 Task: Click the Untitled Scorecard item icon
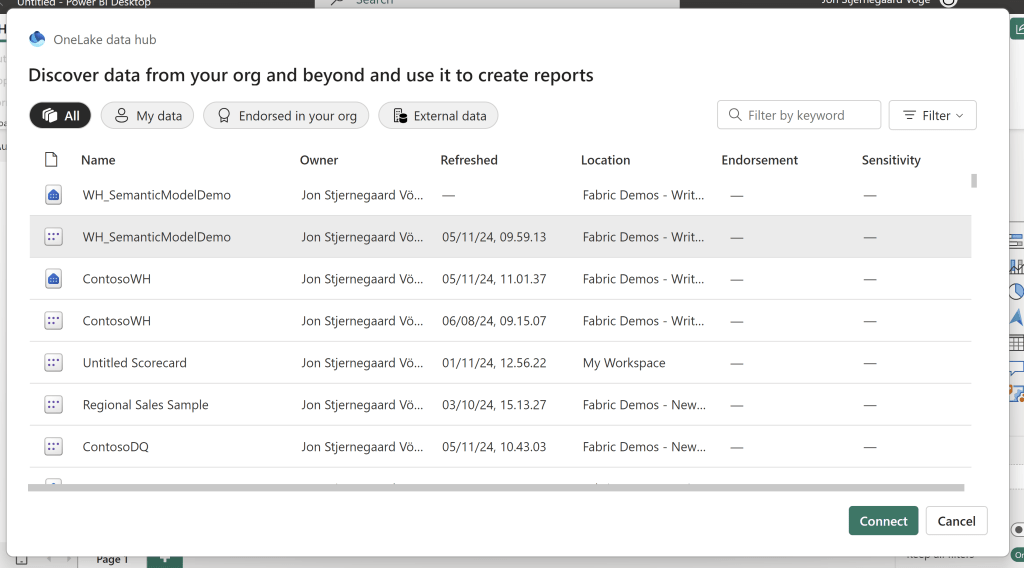54,363
